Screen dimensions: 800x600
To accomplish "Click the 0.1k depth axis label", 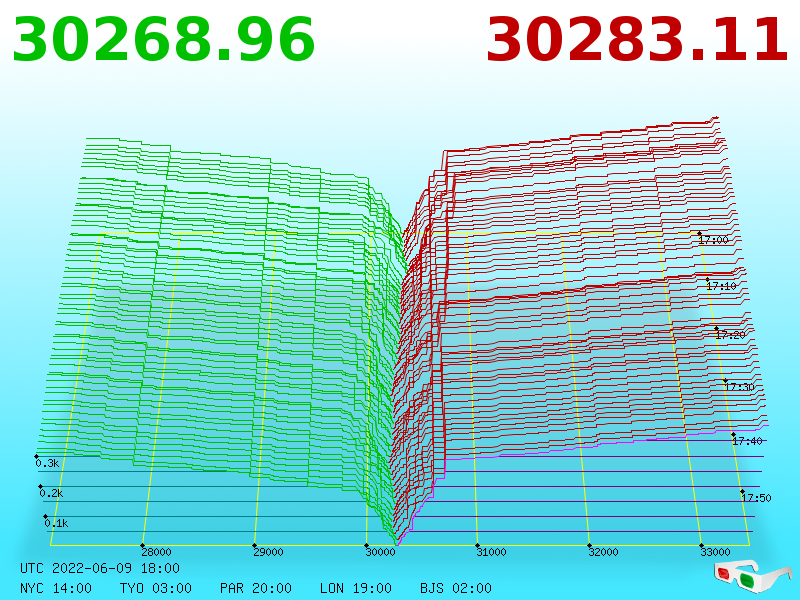I will tap(56, 523).
